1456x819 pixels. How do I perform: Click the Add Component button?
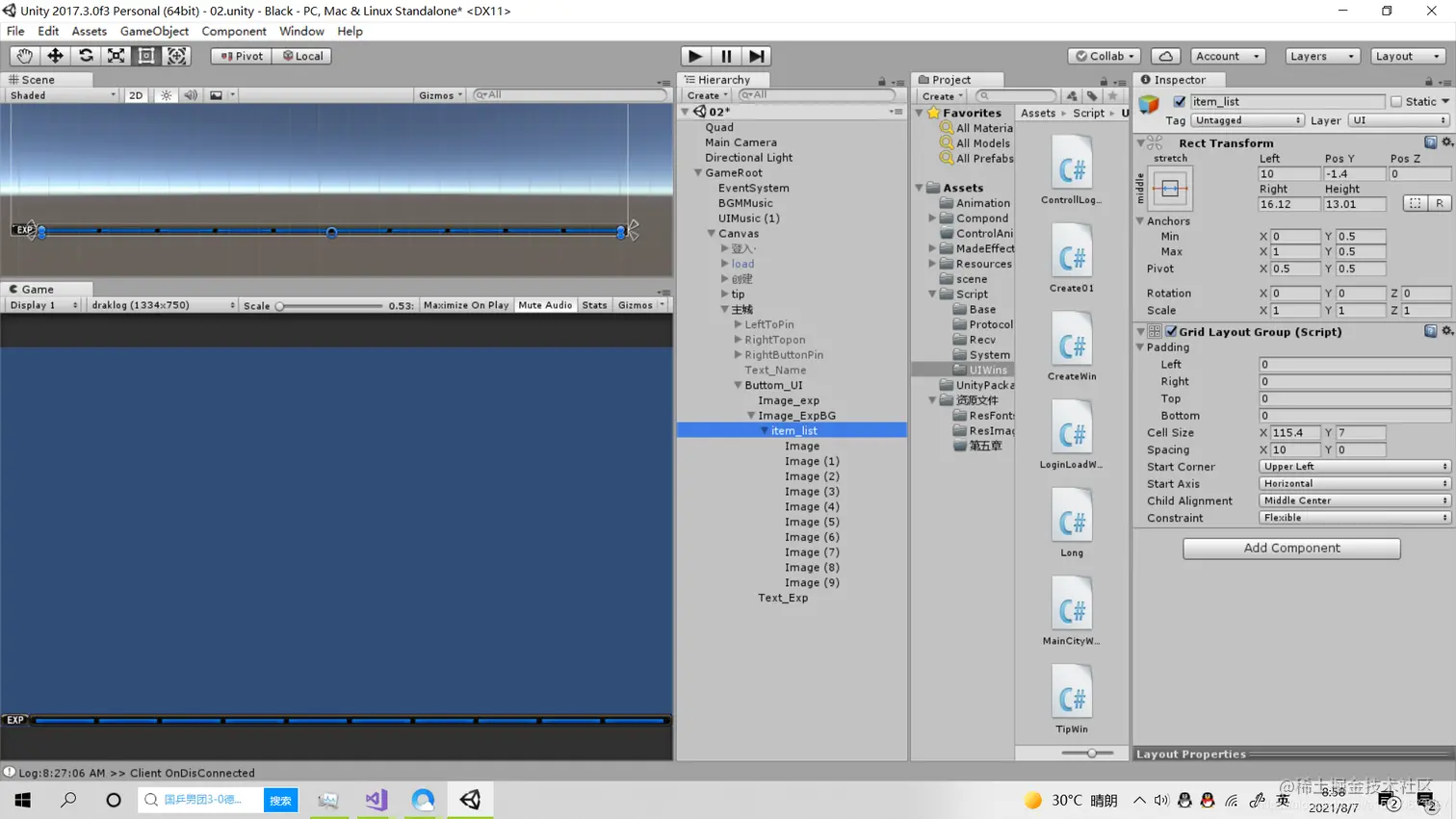click(x=1291, y=548)
